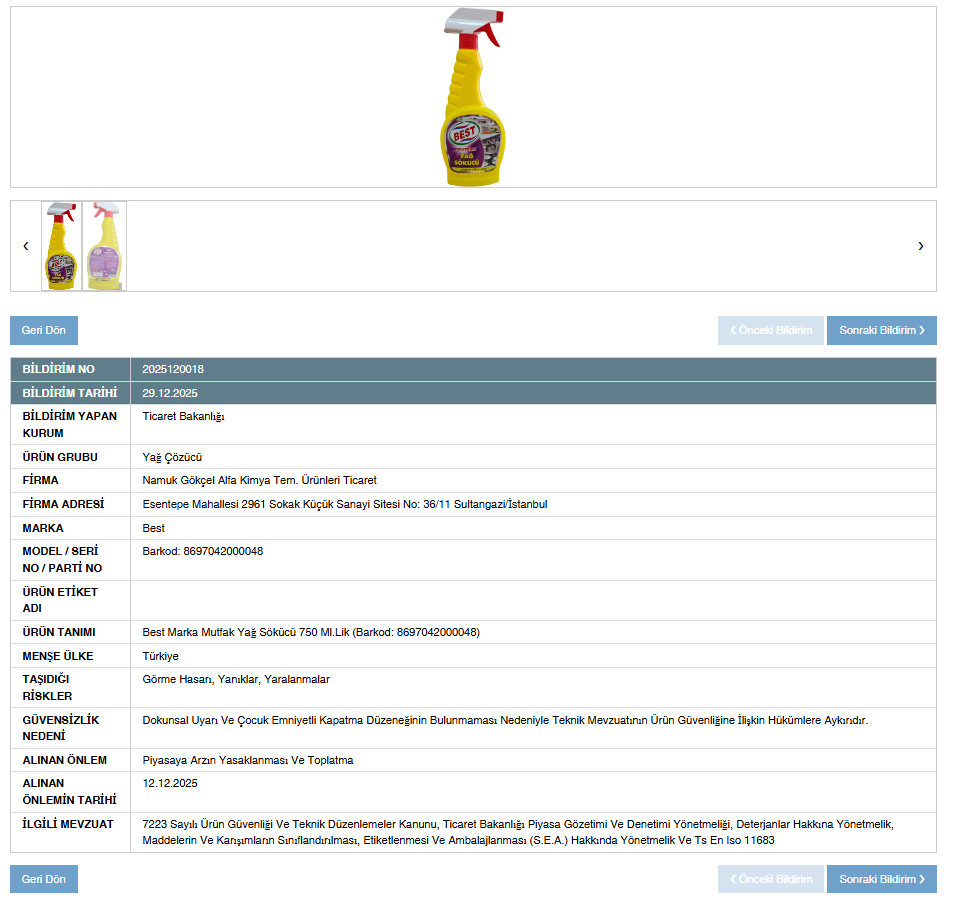Click the firm name Namuk Gökçel Alfa Kimya

click(x=259, y=480)
